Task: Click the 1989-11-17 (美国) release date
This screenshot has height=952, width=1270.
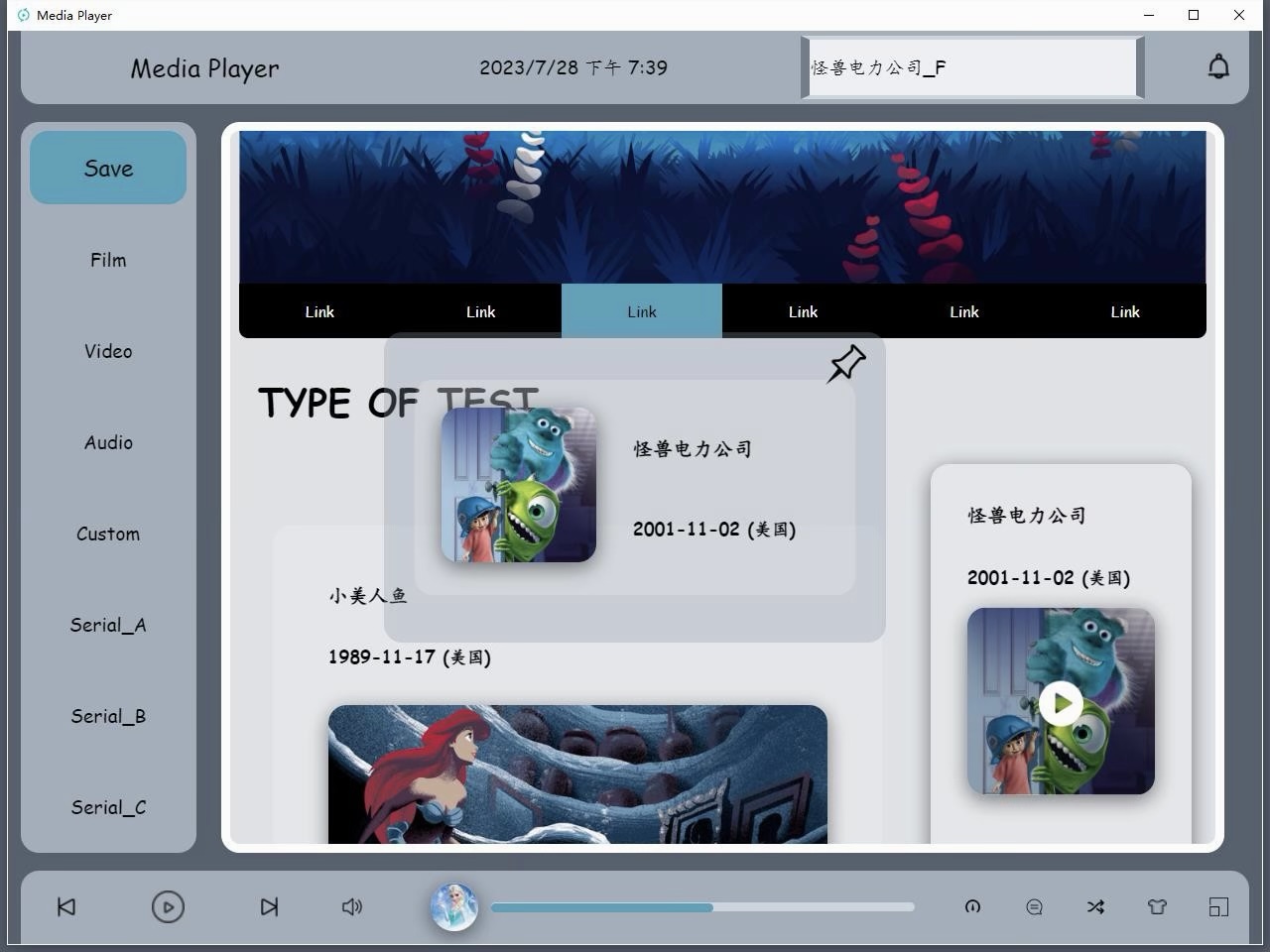Action: 410,656
